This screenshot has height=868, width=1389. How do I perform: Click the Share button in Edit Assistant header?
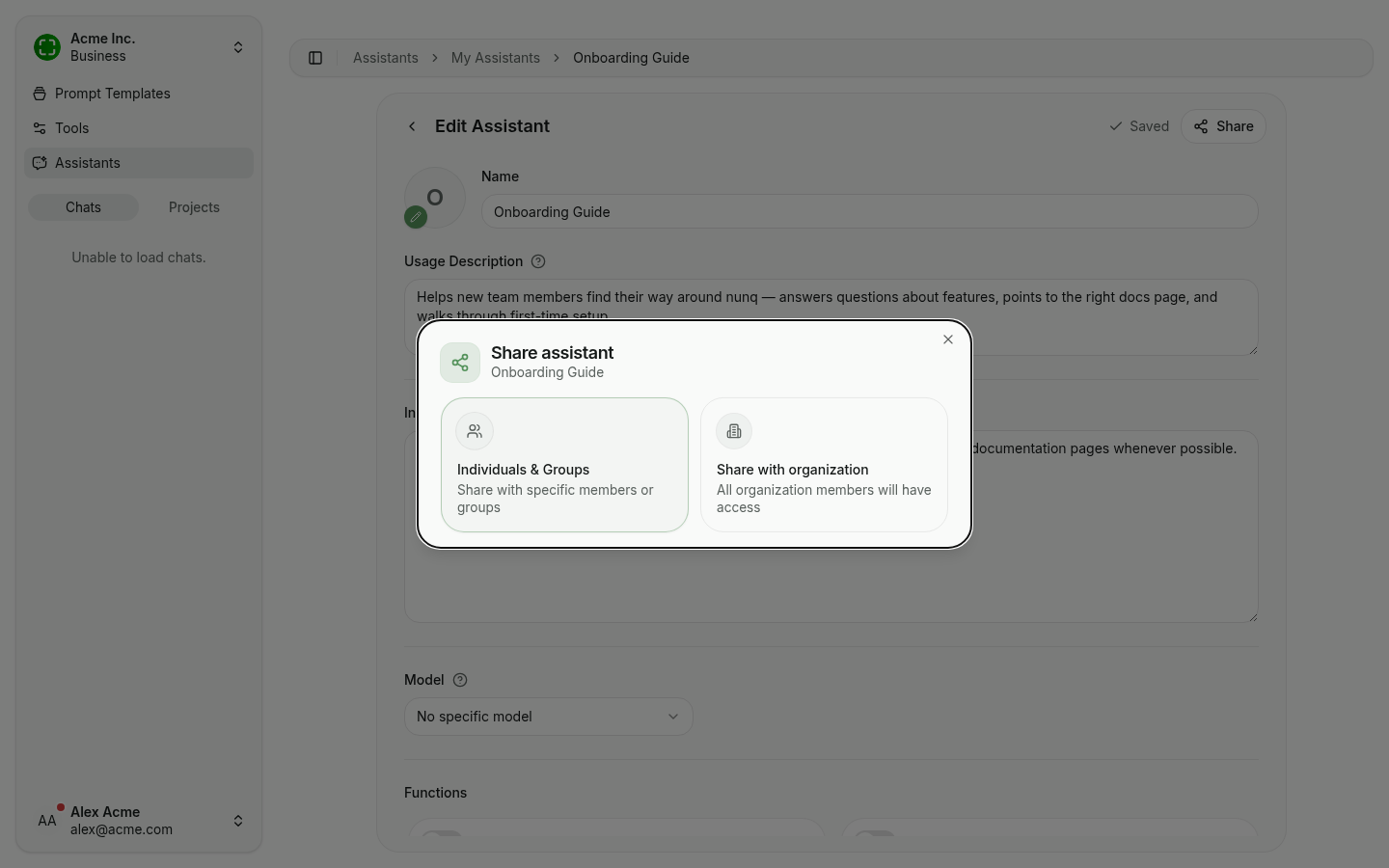1223,126
